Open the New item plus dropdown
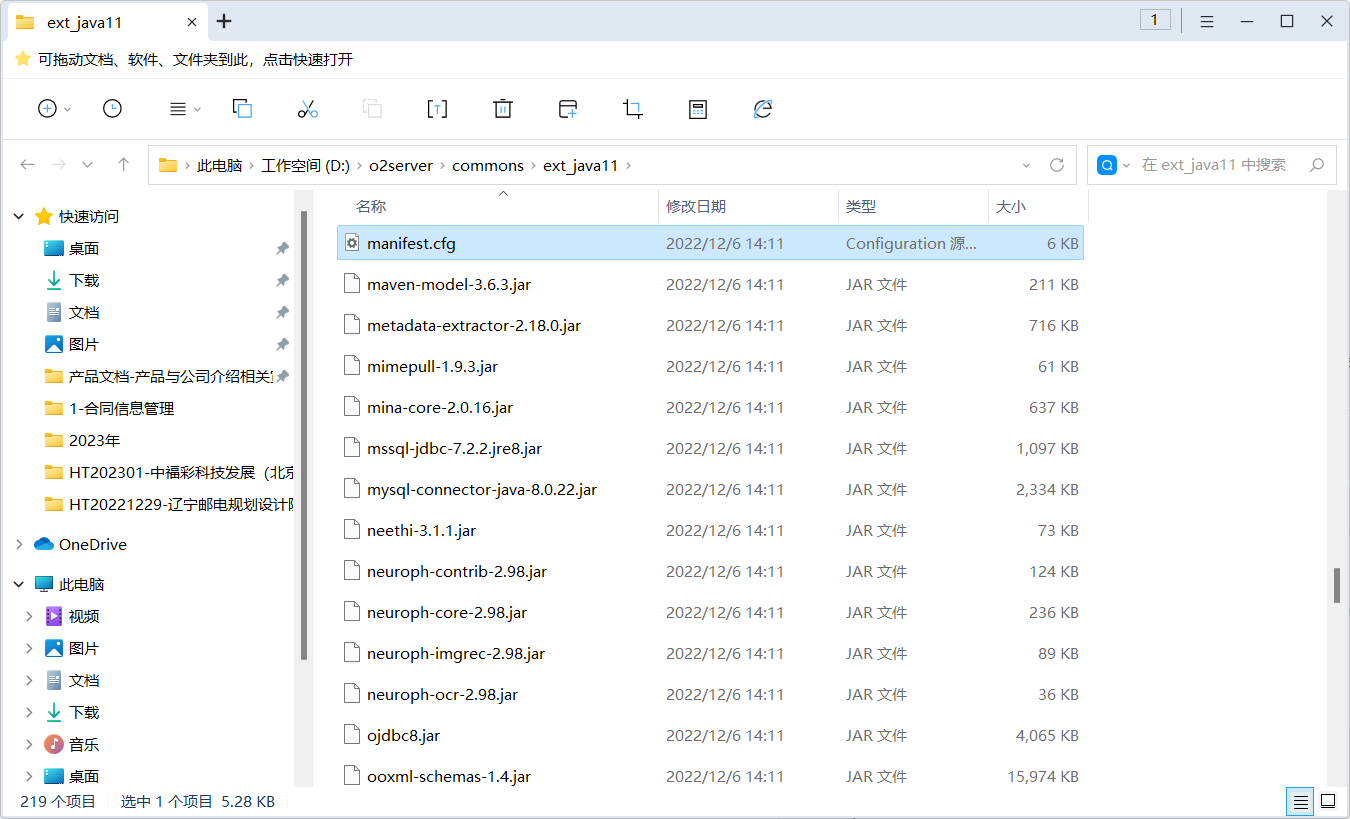Screen dimensions: 1350x819 pos(54,109)
